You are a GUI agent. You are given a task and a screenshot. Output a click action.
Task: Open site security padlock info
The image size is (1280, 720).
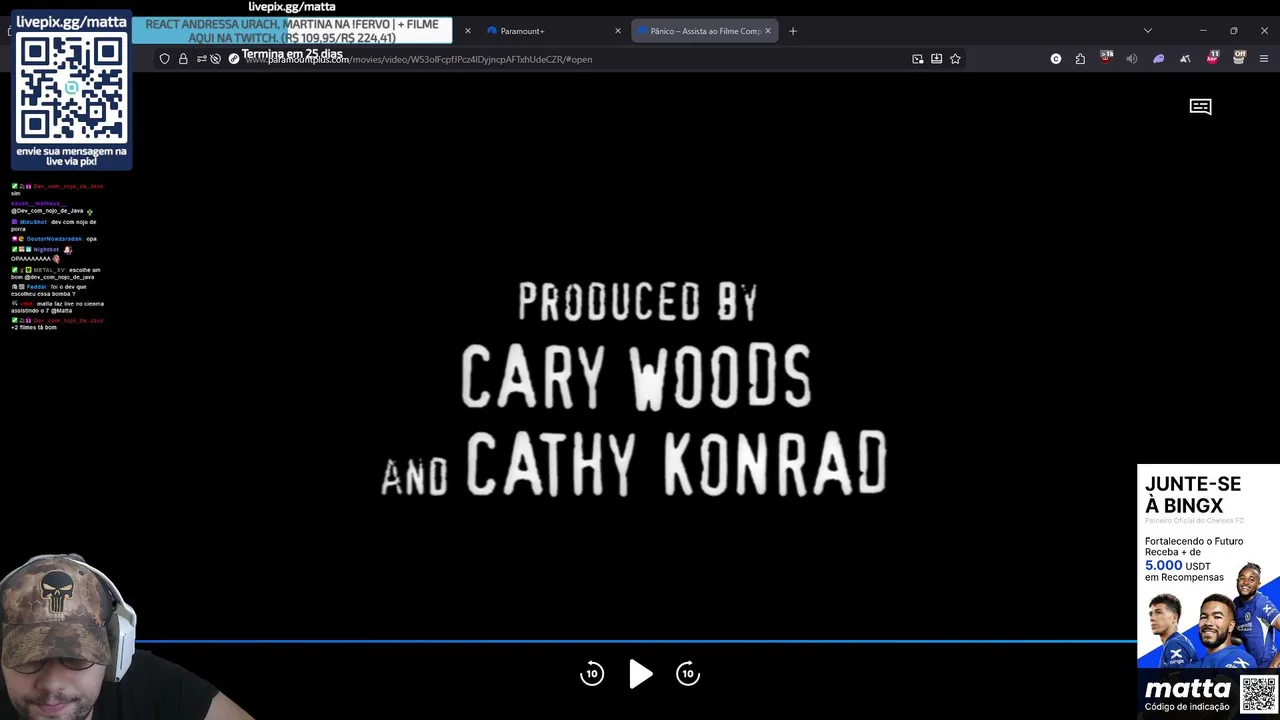coord(183,59)
